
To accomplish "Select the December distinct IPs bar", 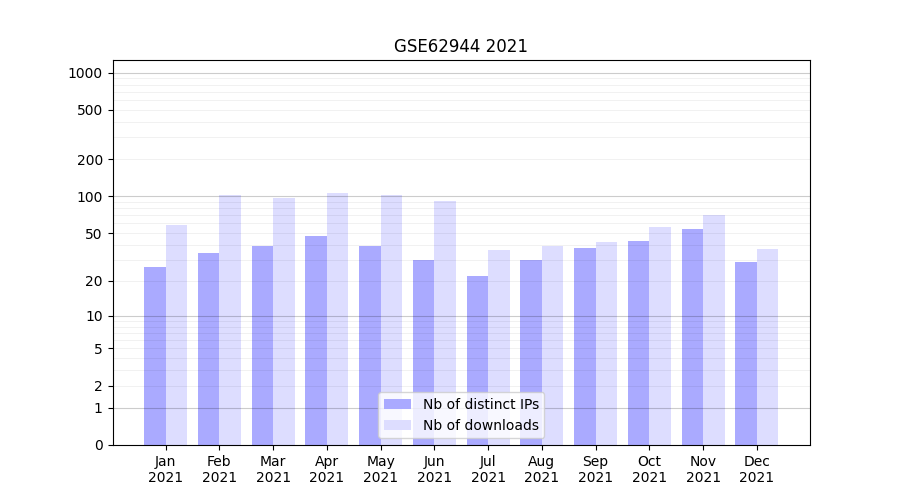I will click(x=746, y=353).
